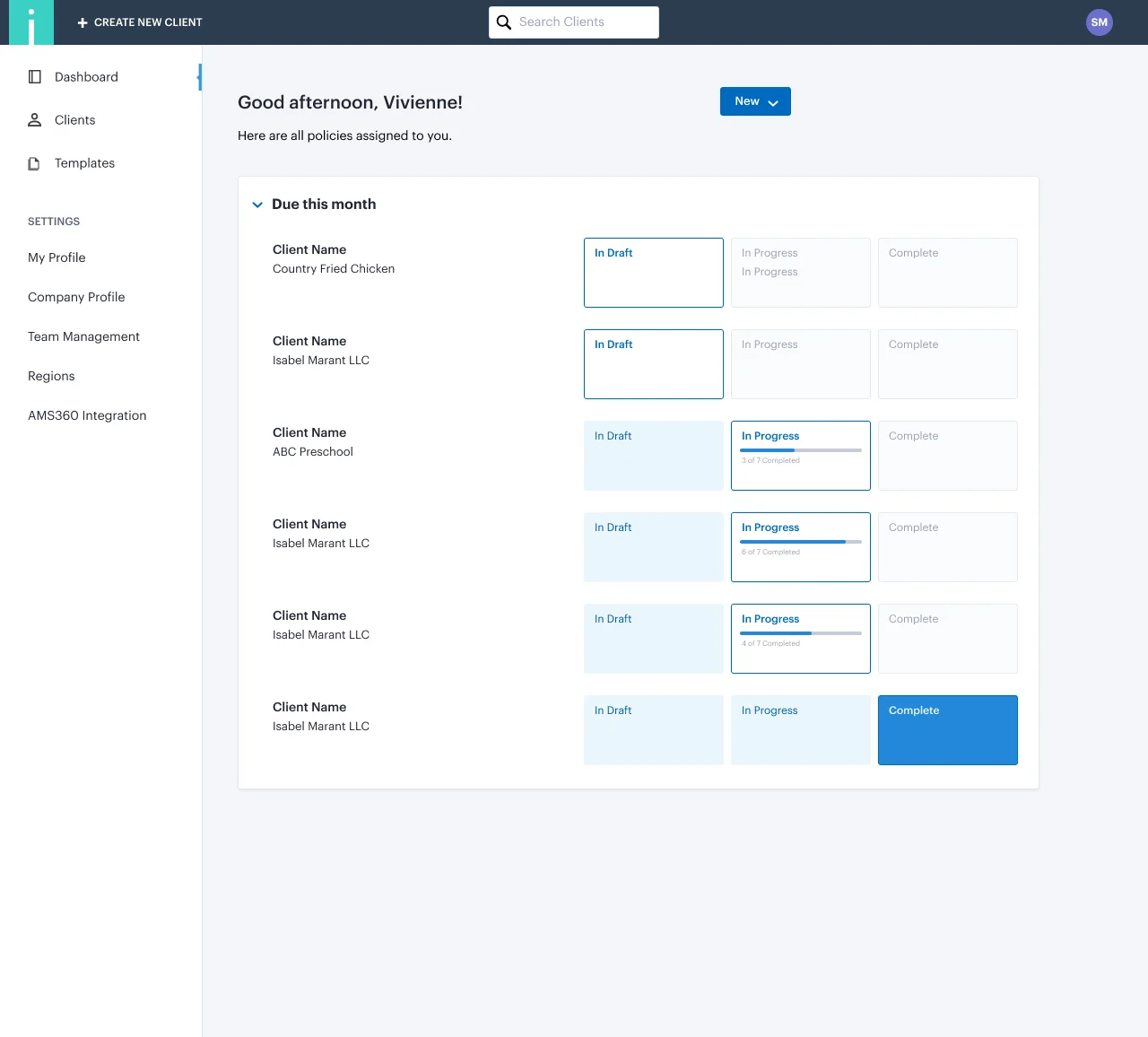Set ABC Preschool policy to In Progress

[x=800, y=455]
